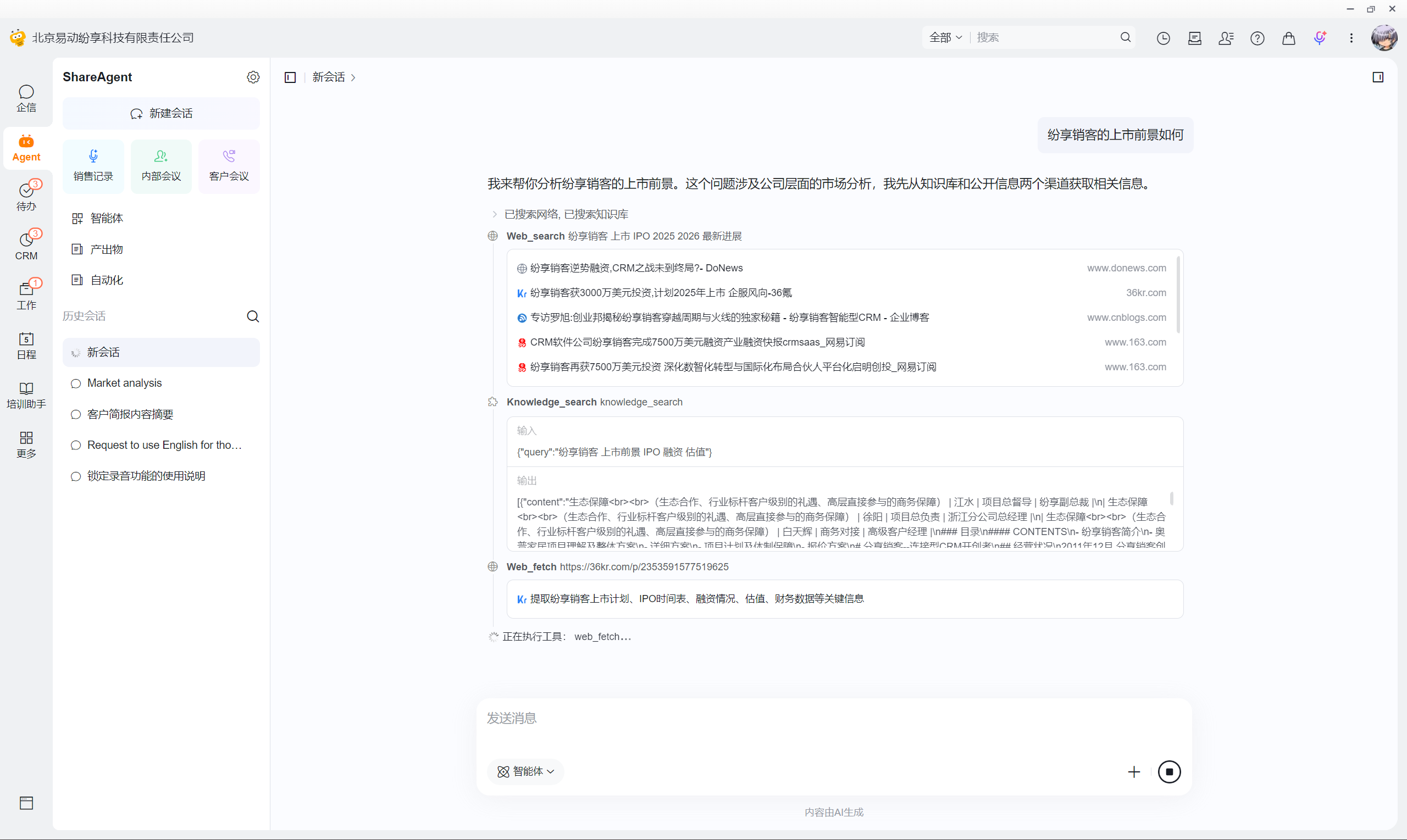Open the history clock icon in top bar
This screenshot has width=1407, height=840.
tap(1163, 38)
